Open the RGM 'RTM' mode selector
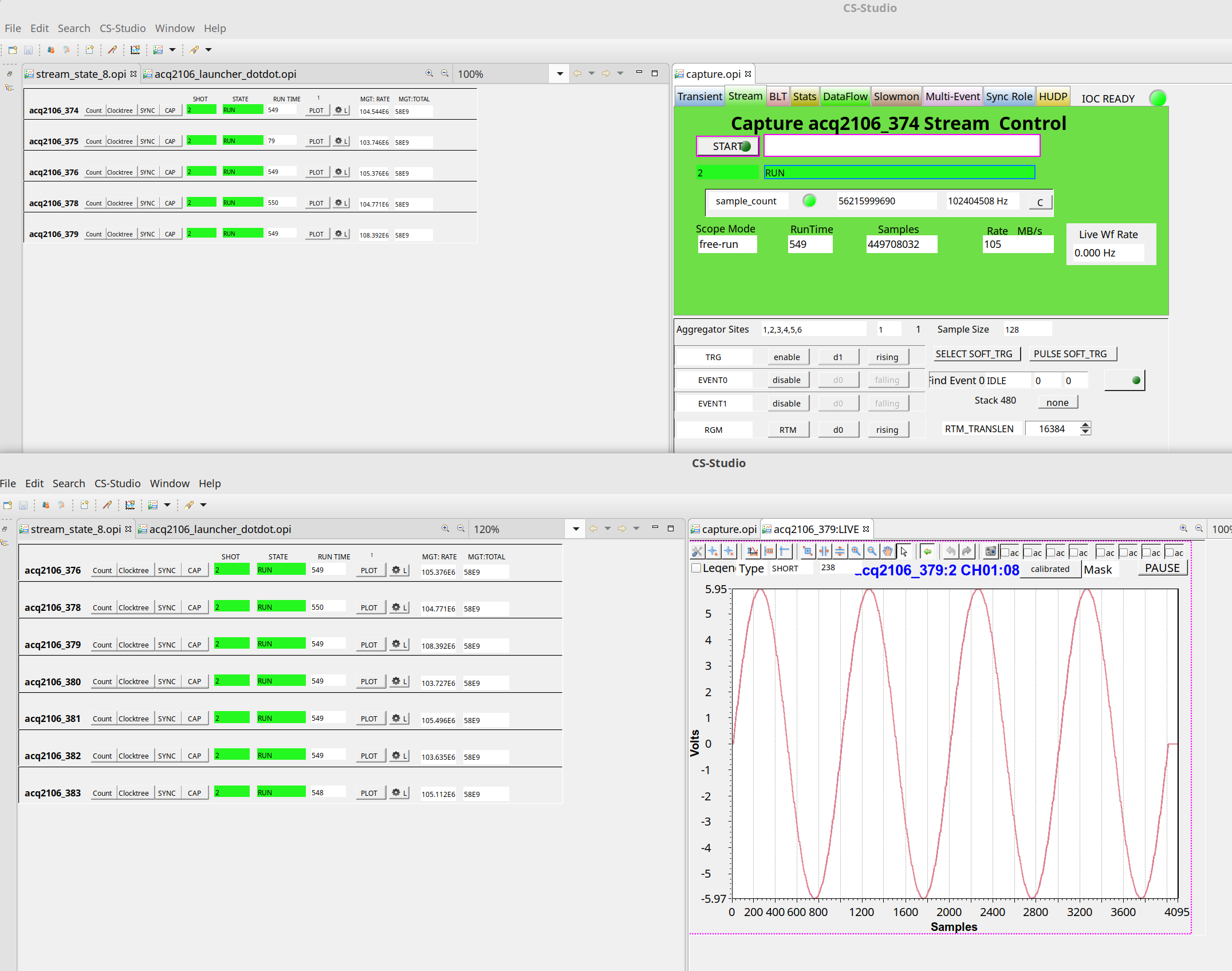This screenshot has height=971, width=1232. pyautogui.click(x=788, y=429)
